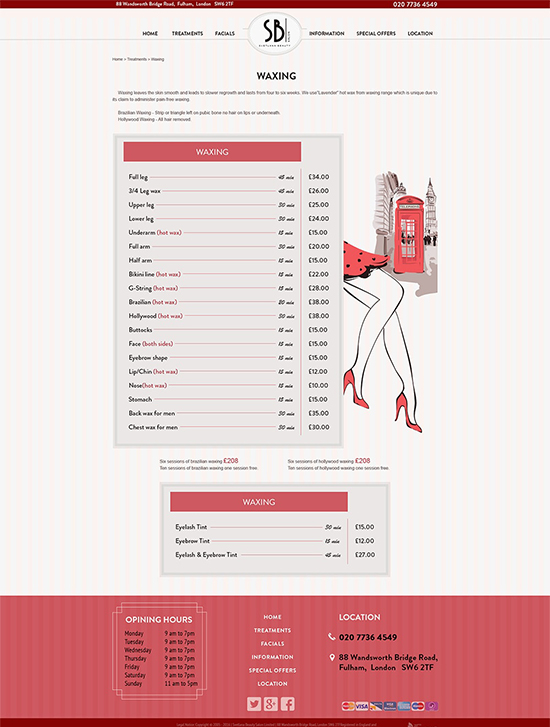Screen dimensions: 550x727
Task: Open the Location page from top navigation
Action: (420, 33)
